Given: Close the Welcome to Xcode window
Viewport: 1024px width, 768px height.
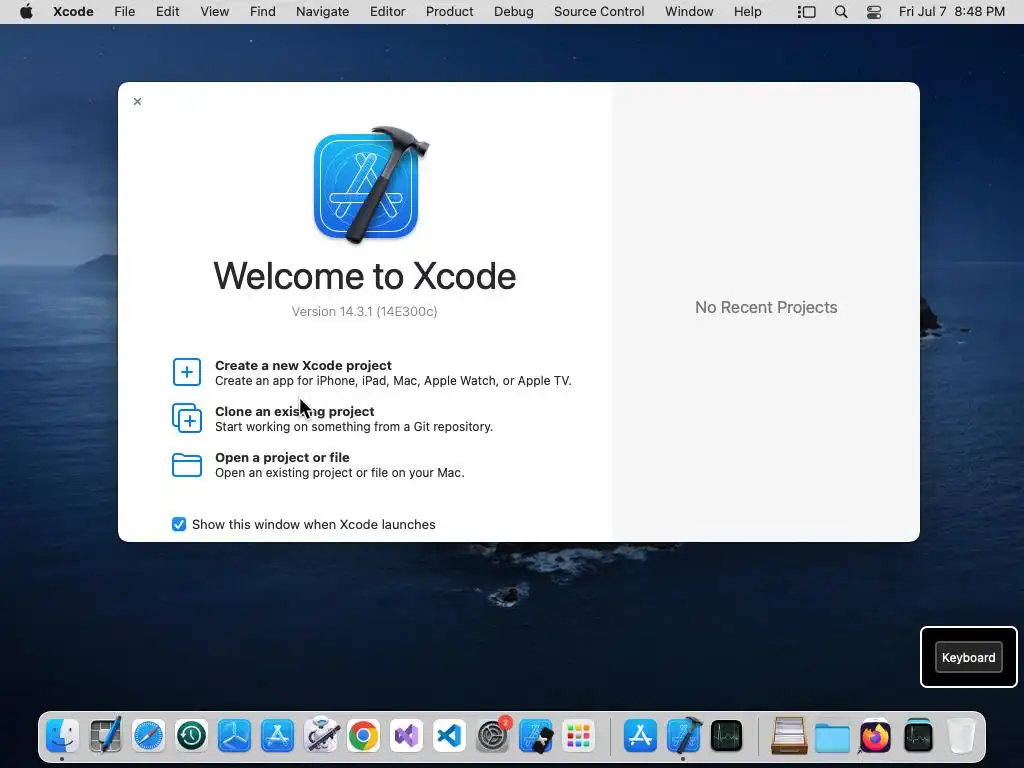Looking at the screenshot, I should pos(137,101).
